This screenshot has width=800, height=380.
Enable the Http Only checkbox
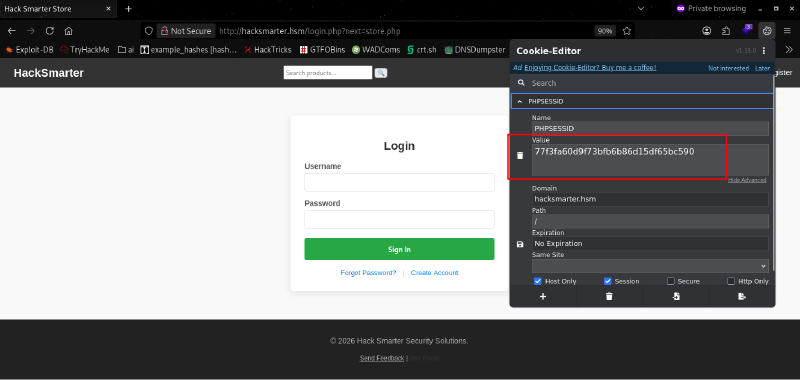pyautogui.click(x=731, y=281)
